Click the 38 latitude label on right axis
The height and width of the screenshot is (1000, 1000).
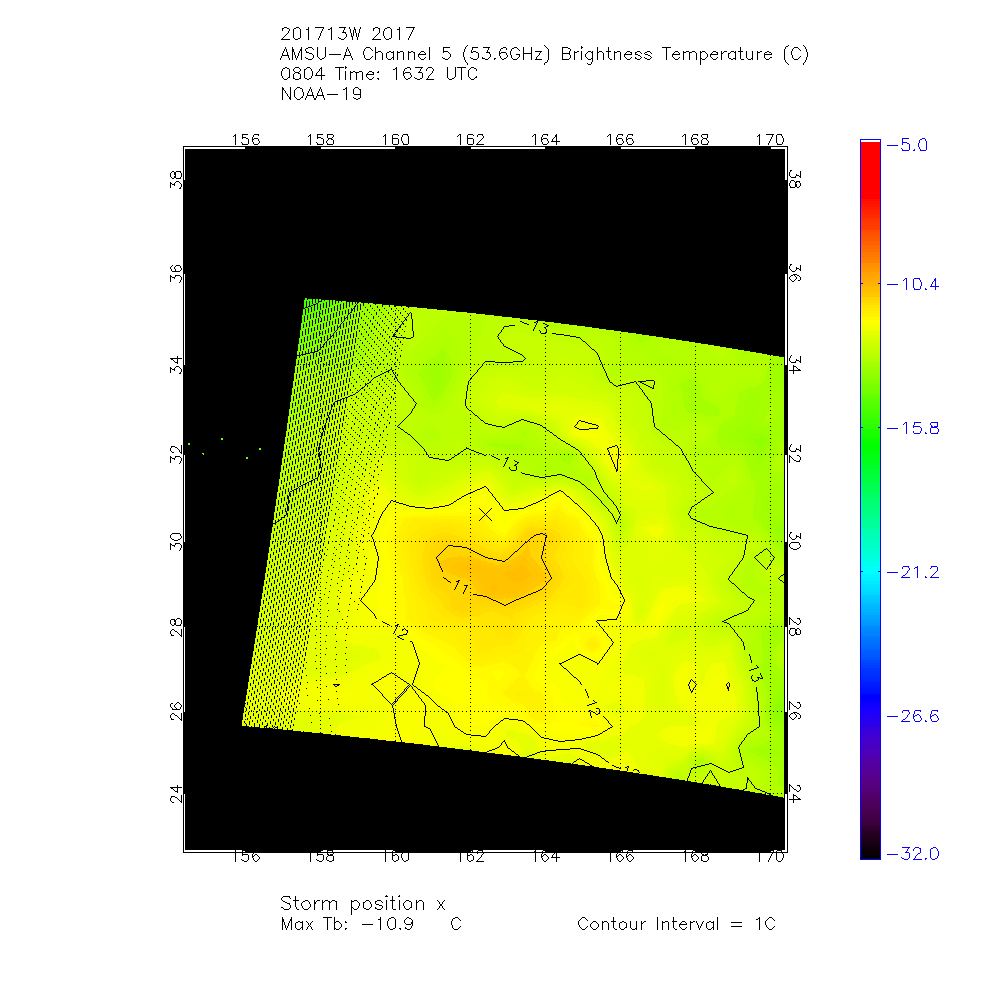(795, 179)
